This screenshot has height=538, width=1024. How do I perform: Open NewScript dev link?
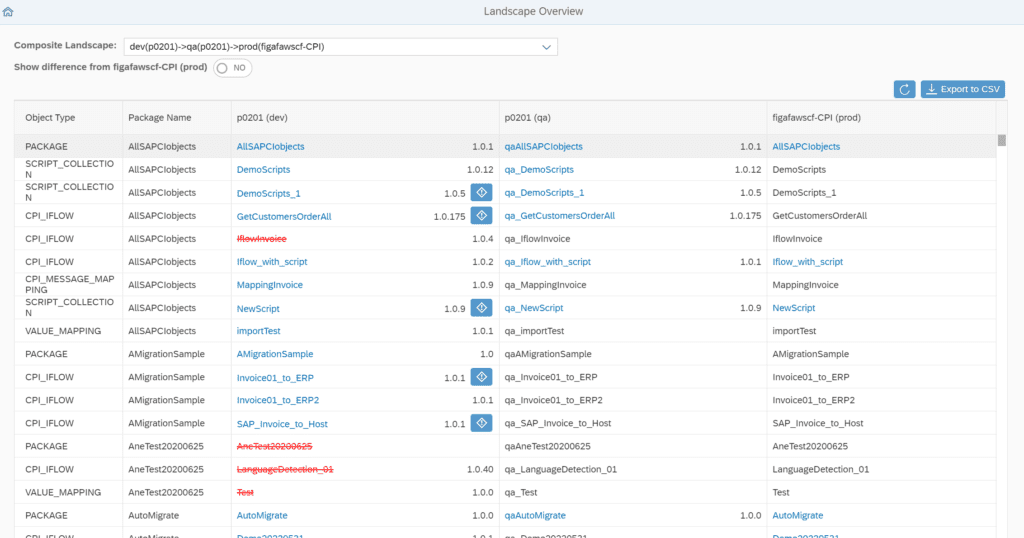(258, 308)
